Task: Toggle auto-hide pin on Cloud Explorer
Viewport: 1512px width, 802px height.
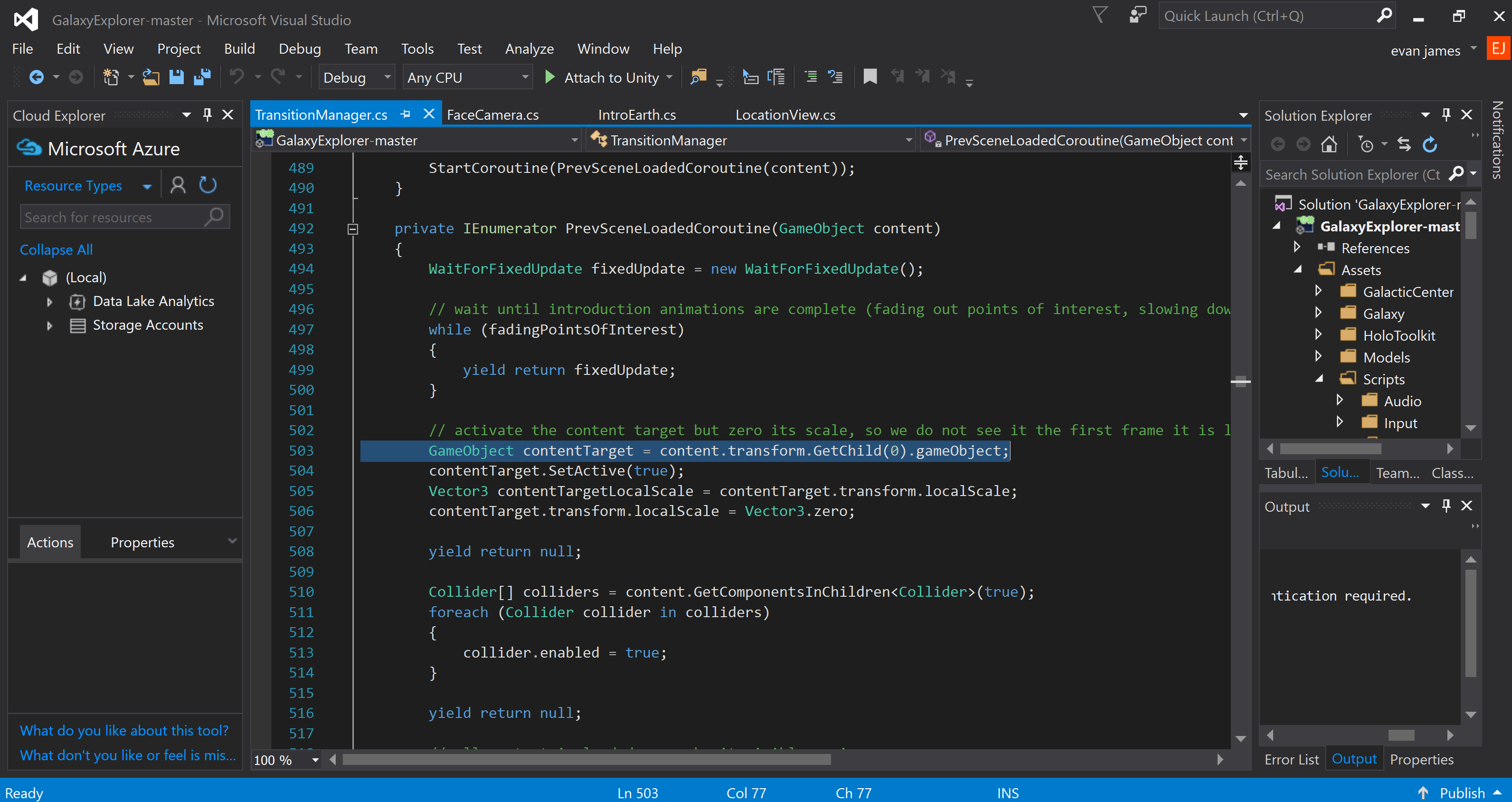Action: coord(207,115)
